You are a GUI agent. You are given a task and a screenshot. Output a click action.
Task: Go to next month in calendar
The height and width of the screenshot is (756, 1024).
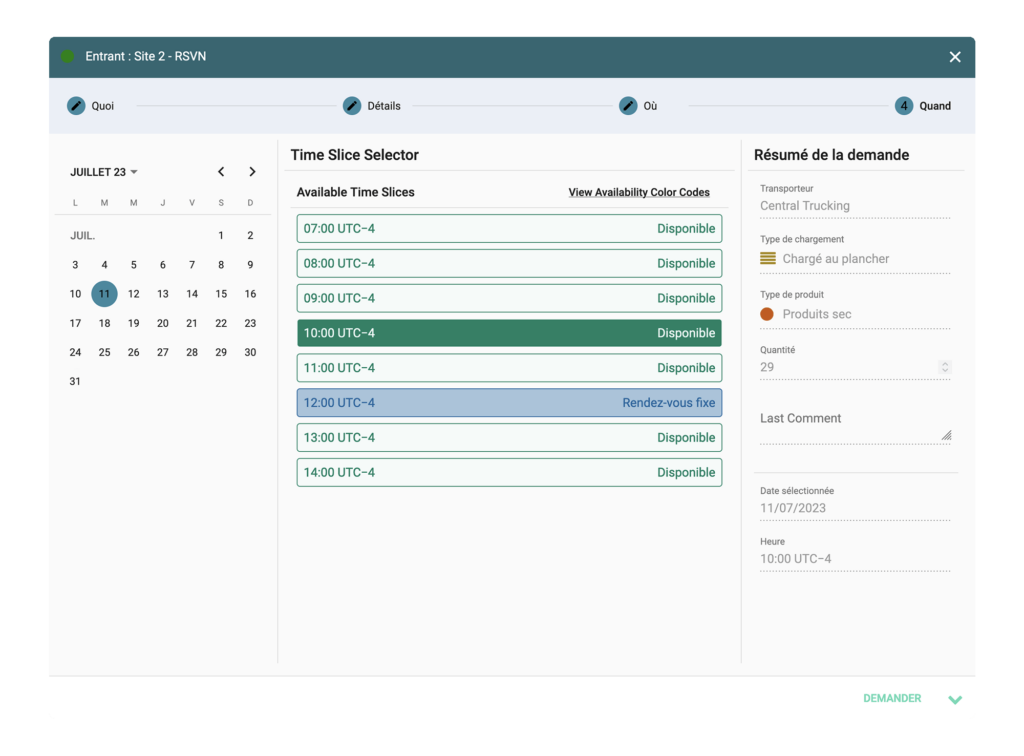pyautogui.click(x=252, y=172)
